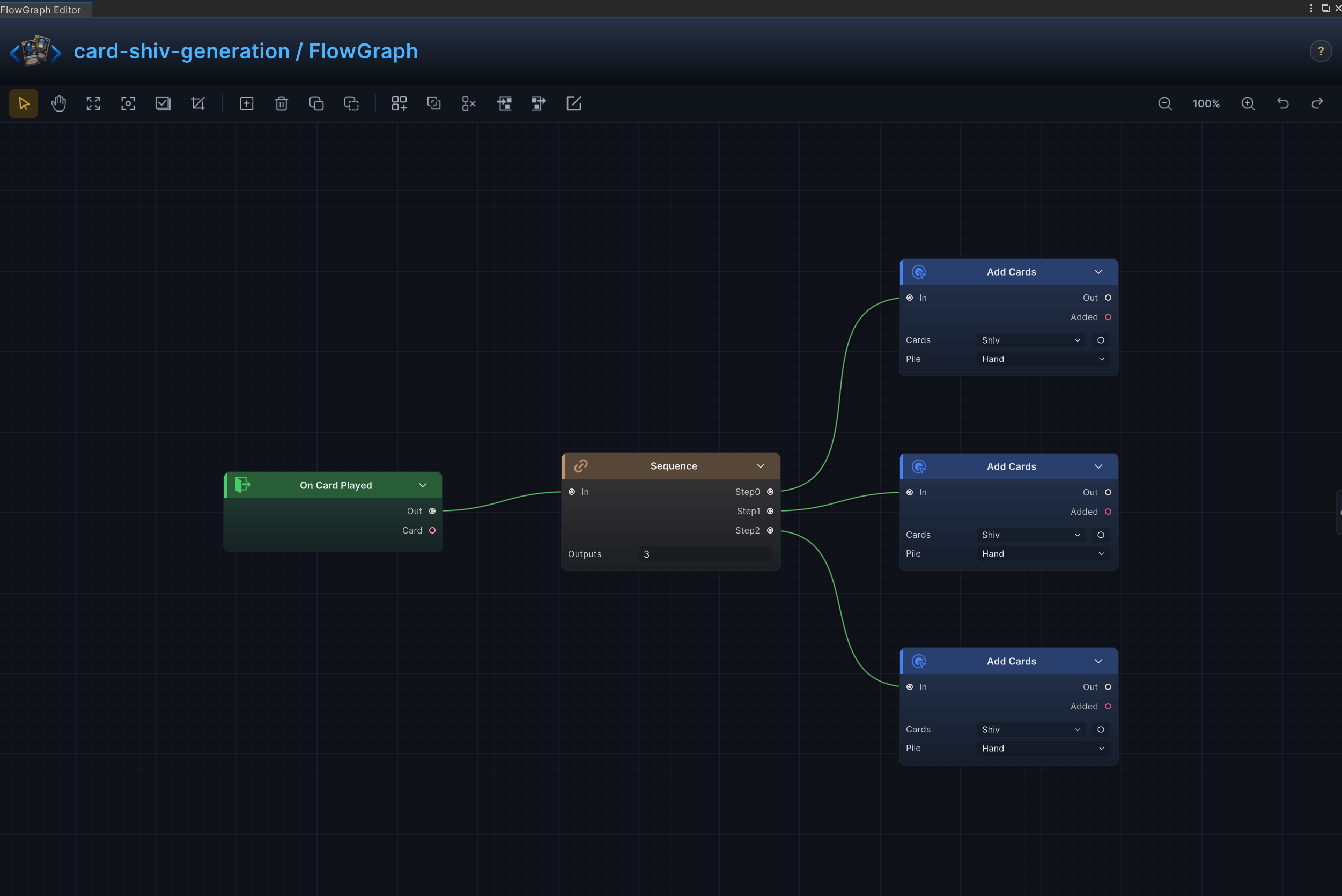Click the Out port on On Card Played

point(432,511)
